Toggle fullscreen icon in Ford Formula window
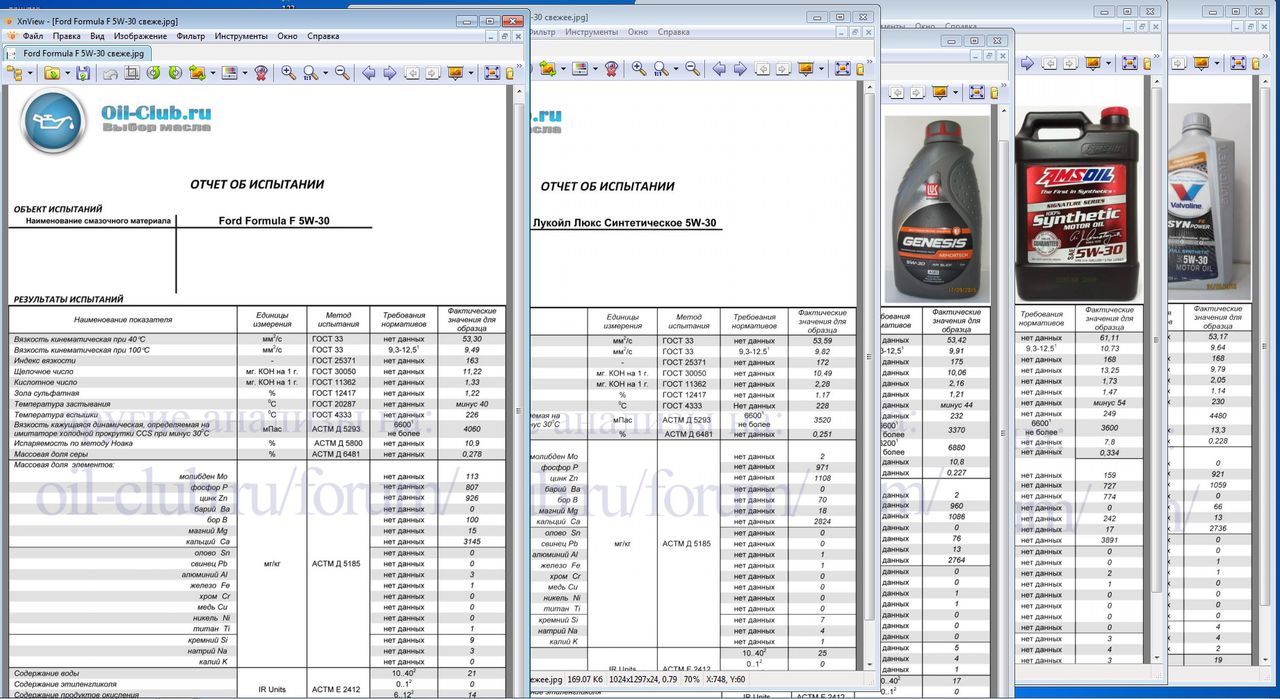This screenshot has width=1280, height=699. point(492,73)
